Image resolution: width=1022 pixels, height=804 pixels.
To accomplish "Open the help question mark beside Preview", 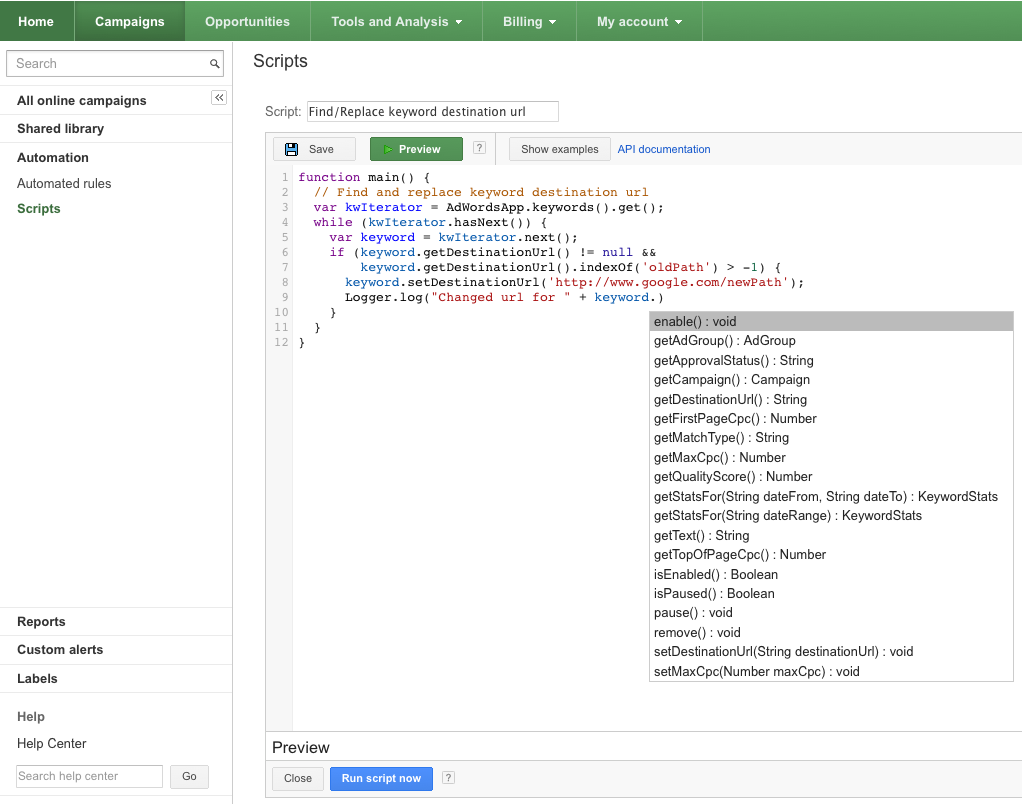I will [x=479, y=148].
